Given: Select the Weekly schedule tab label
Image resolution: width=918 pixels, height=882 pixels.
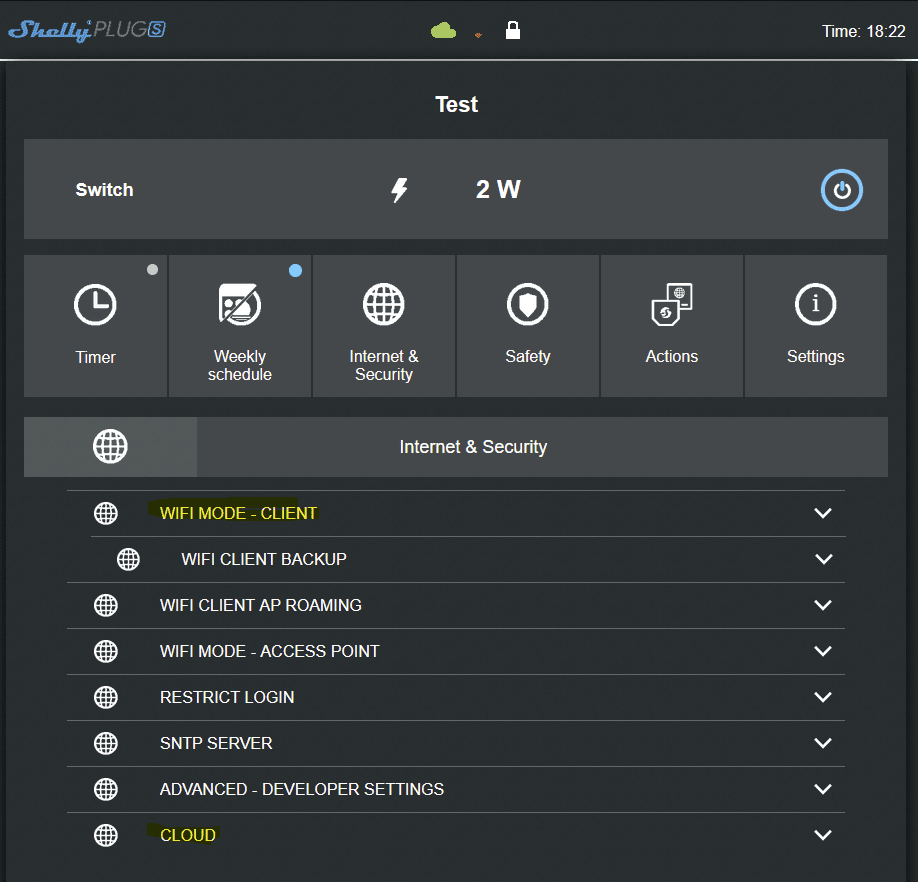Looking at the screenshot, I should pyautogui.click(x=240, y=365).
